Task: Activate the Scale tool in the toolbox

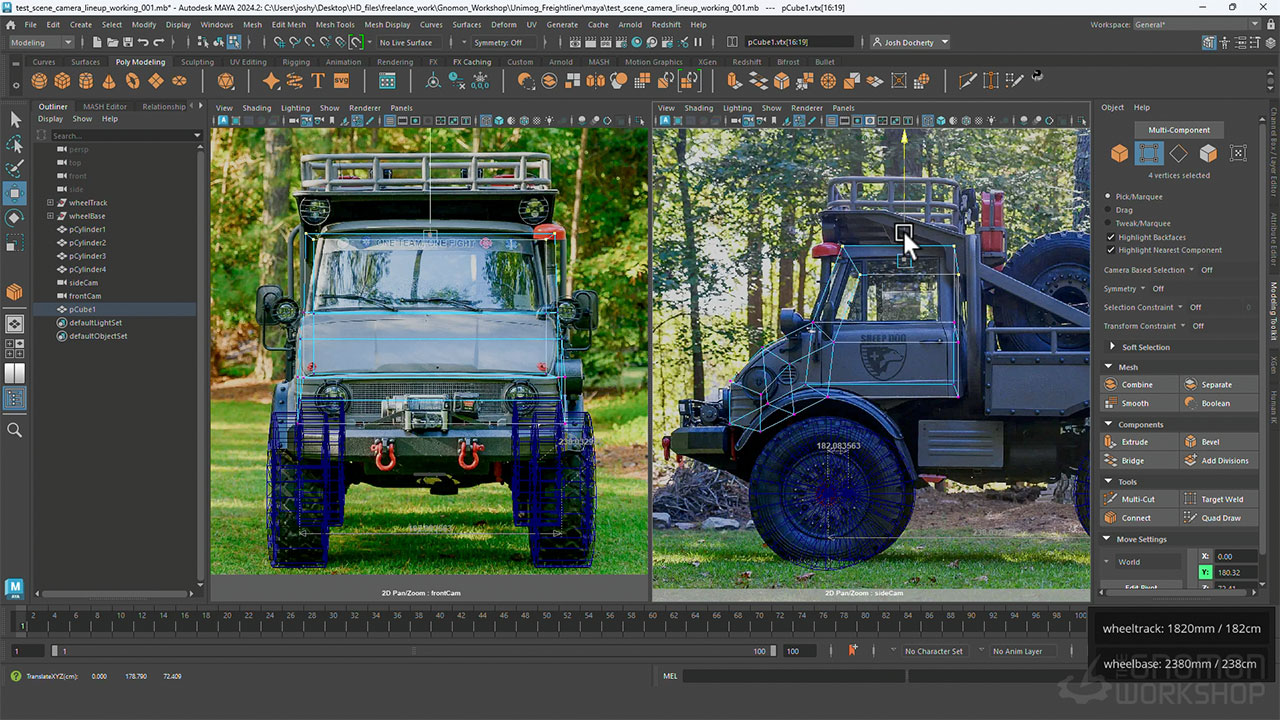Action: 15,243
